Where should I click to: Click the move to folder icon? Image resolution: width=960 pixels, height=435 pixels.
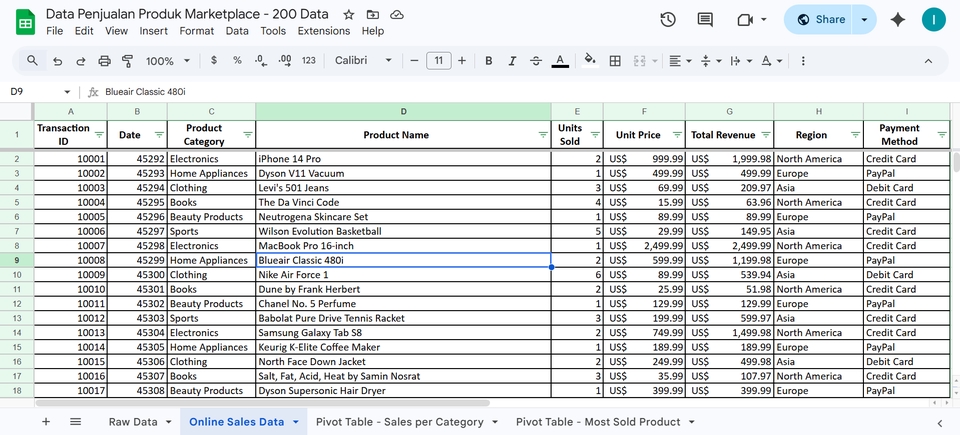click(372, 15)
